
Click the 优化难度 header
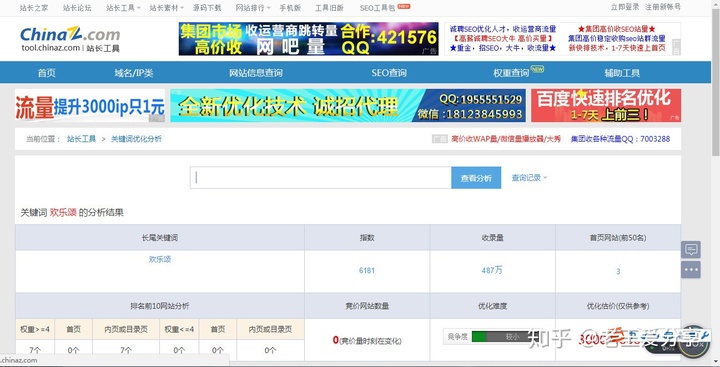pyautogui.click(x=492, y=306)
